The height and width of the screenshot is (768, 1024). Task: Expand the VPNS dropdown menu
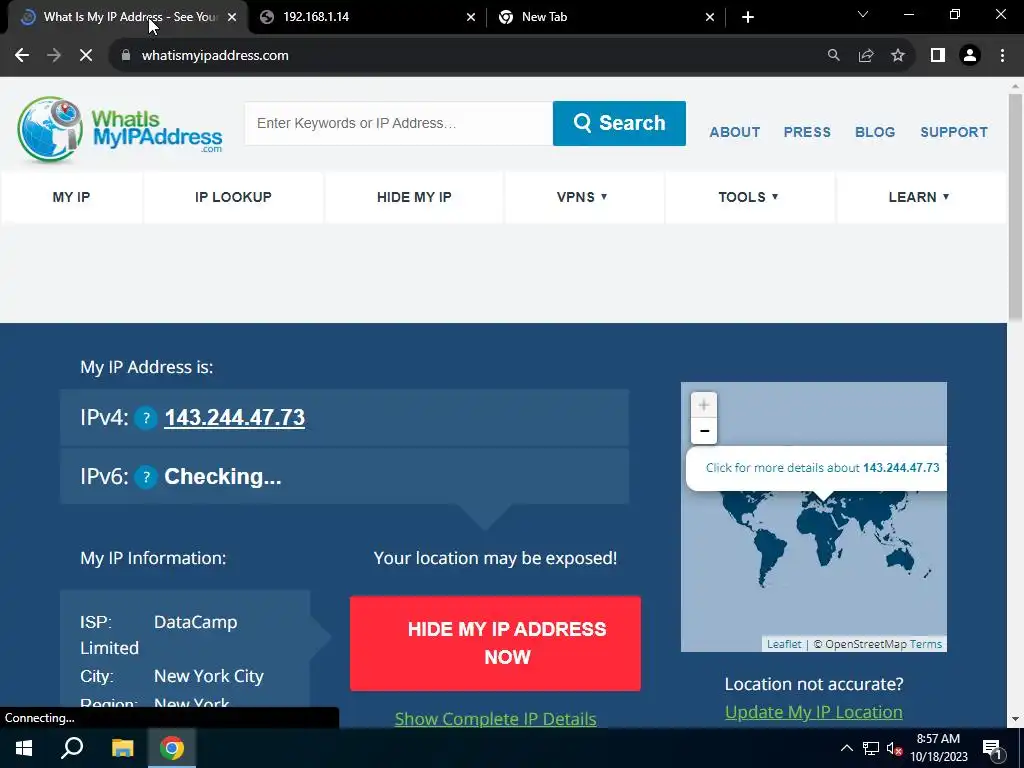pos(582,197)
